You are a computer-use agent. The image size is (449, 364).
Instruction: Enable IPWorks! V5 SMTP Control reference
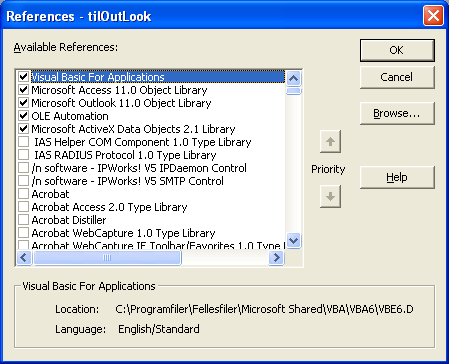(23, 181)
